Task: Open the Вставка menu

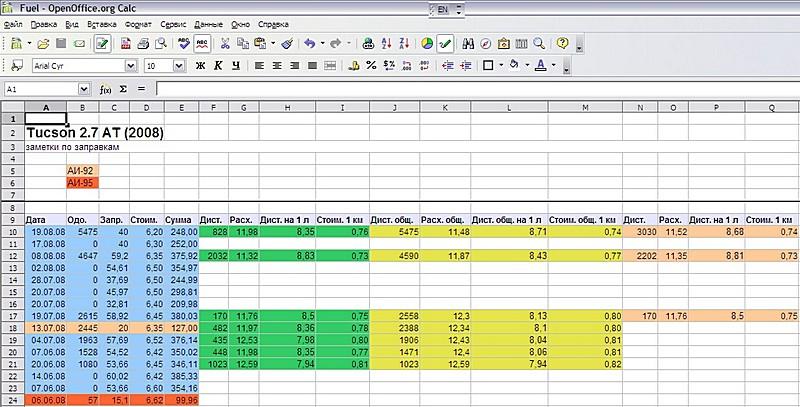Action: (102, 24)
